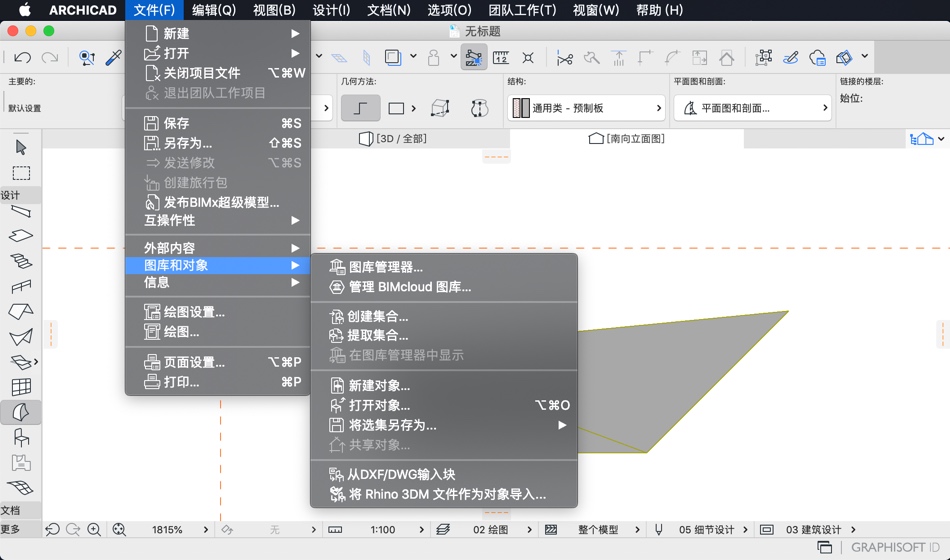Choose 提取集合... menu item
The image size is (950, 560).
click(443, 336)
